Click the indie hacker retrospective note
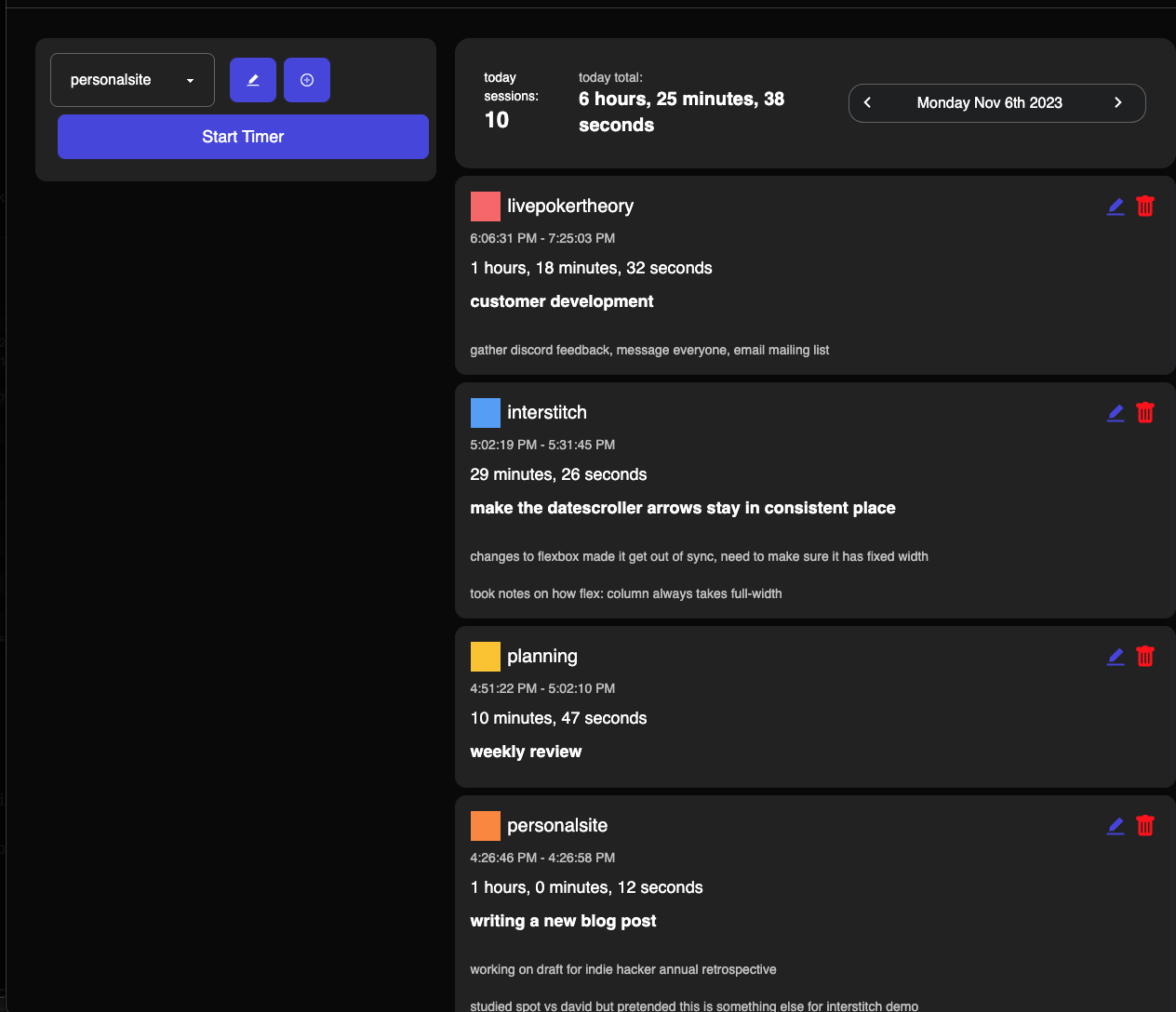The image size is (1176, 1012). click(622, 969)
